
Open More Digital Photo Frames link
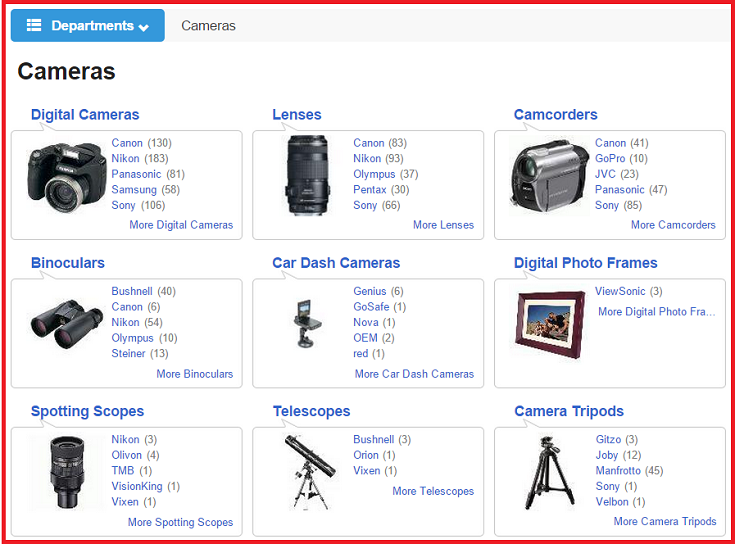657,312
